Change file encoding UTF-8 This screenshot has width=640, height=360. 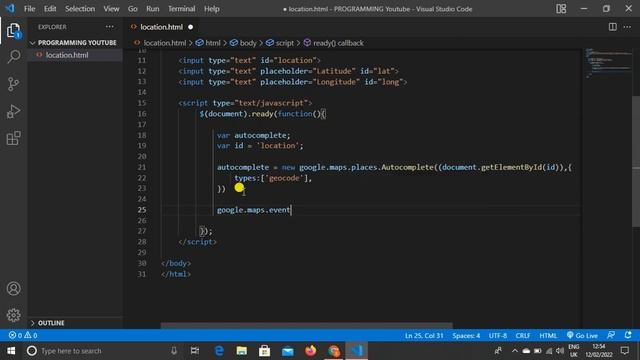pos(498,336)
